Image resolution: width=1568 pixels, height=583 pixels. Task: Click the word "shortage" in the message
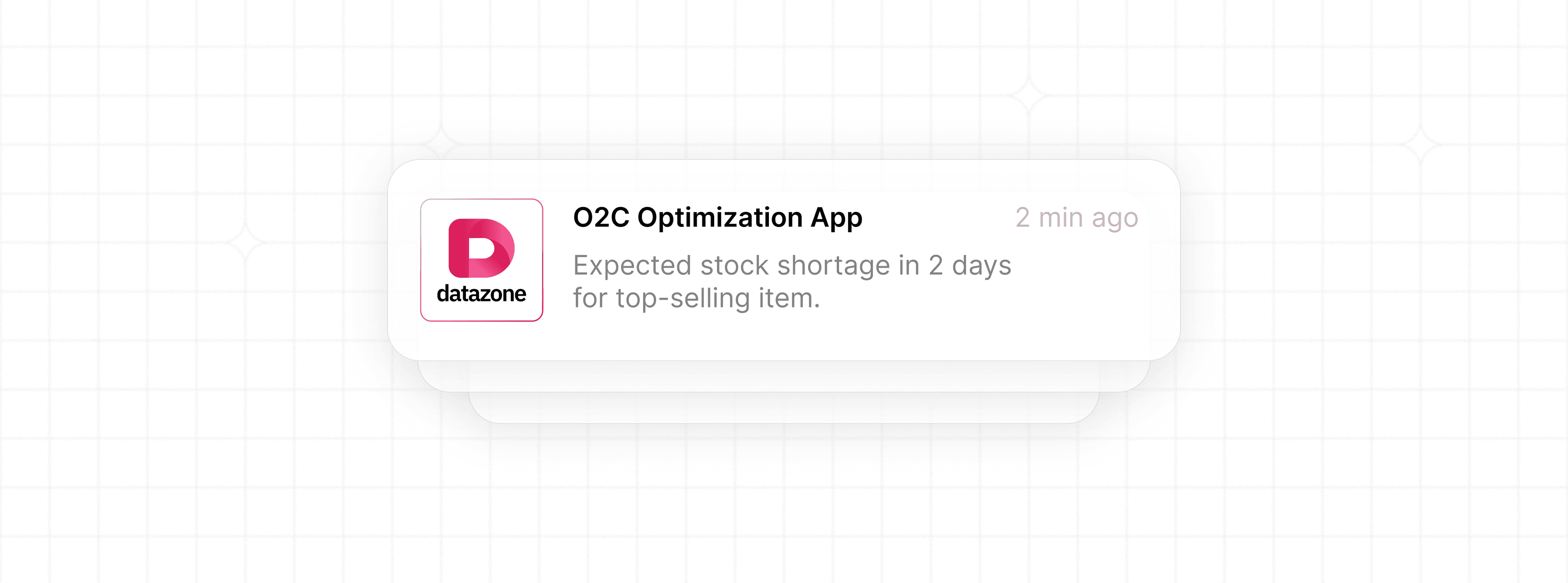[833, 266]
